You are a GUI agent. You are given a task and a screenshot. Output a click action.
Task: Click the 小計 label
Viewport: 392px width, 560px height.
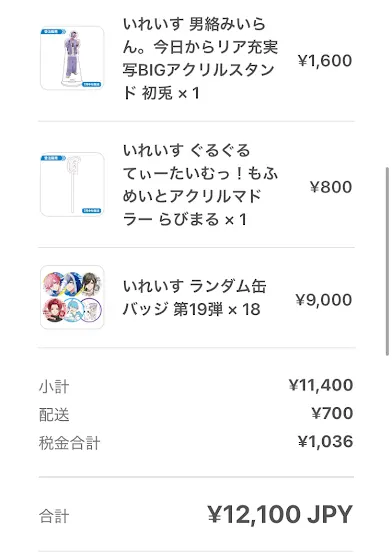[x=54, y=386]
